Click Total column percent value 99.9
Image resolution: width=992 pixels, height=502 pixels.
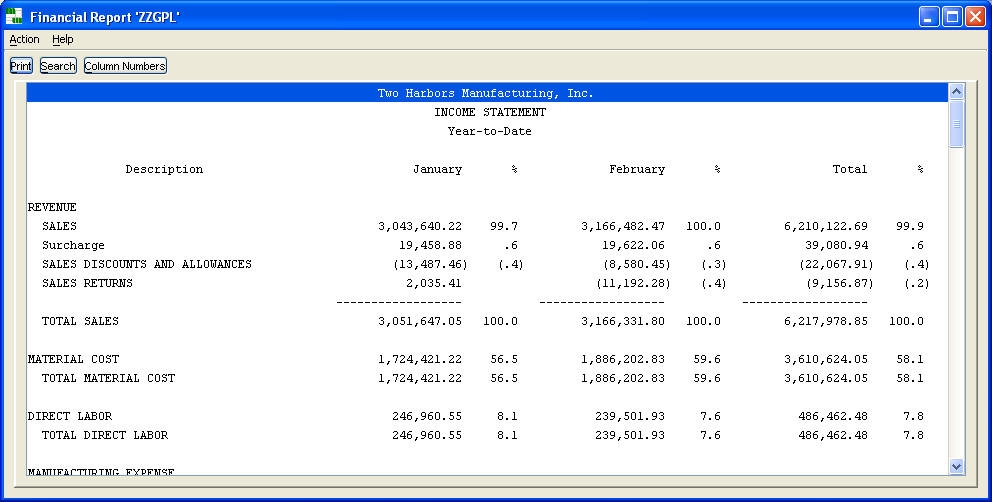pyautogui.click(x=910, y=226)
